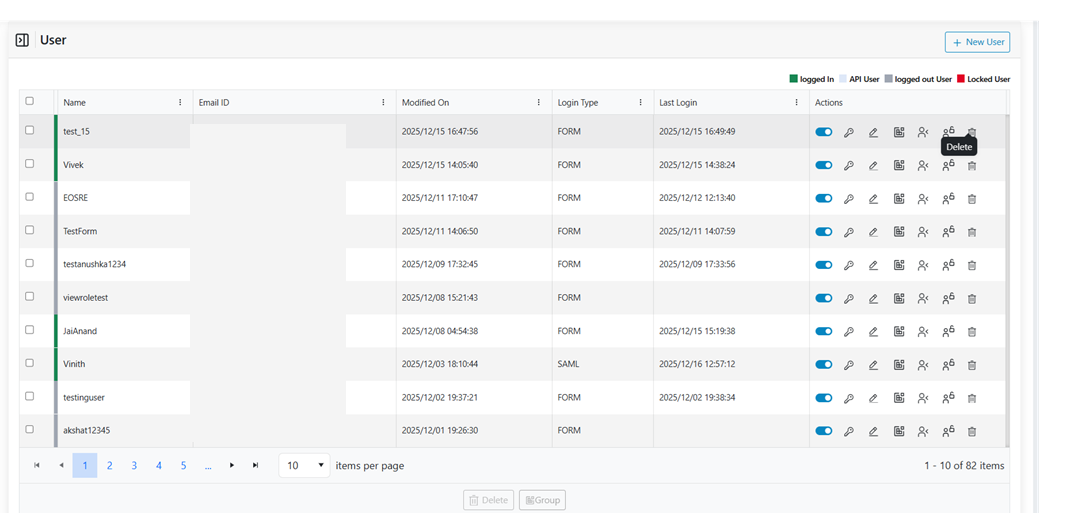Click the New User button
1090x513 pixels.
pyautogui.click(x=977, y=42)
